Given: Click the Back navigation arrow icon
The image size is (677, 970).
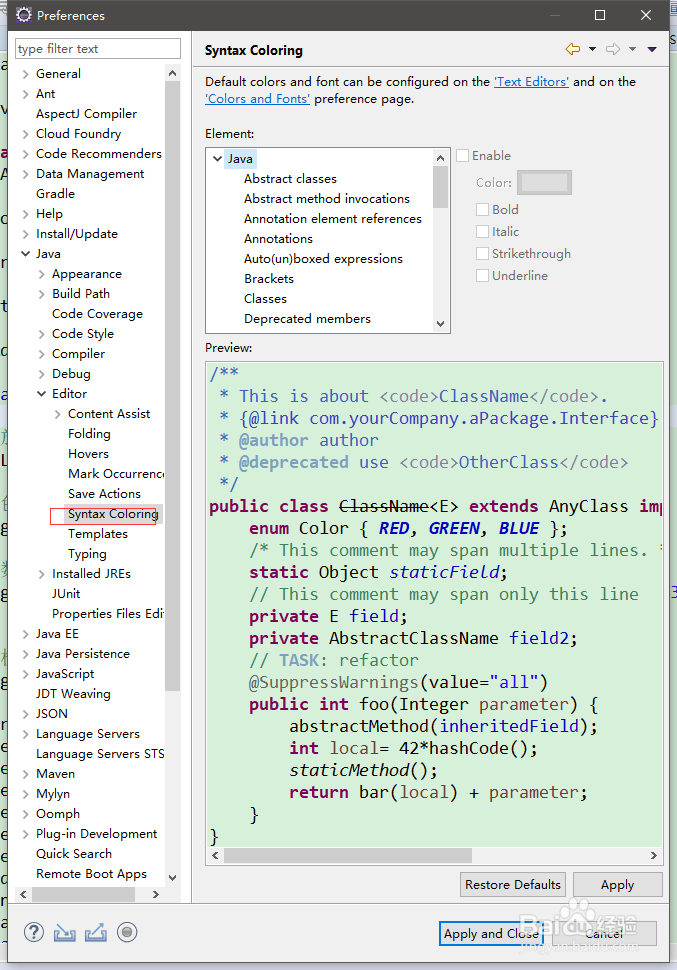Looking at the screenshot, I should coord(573,49).
